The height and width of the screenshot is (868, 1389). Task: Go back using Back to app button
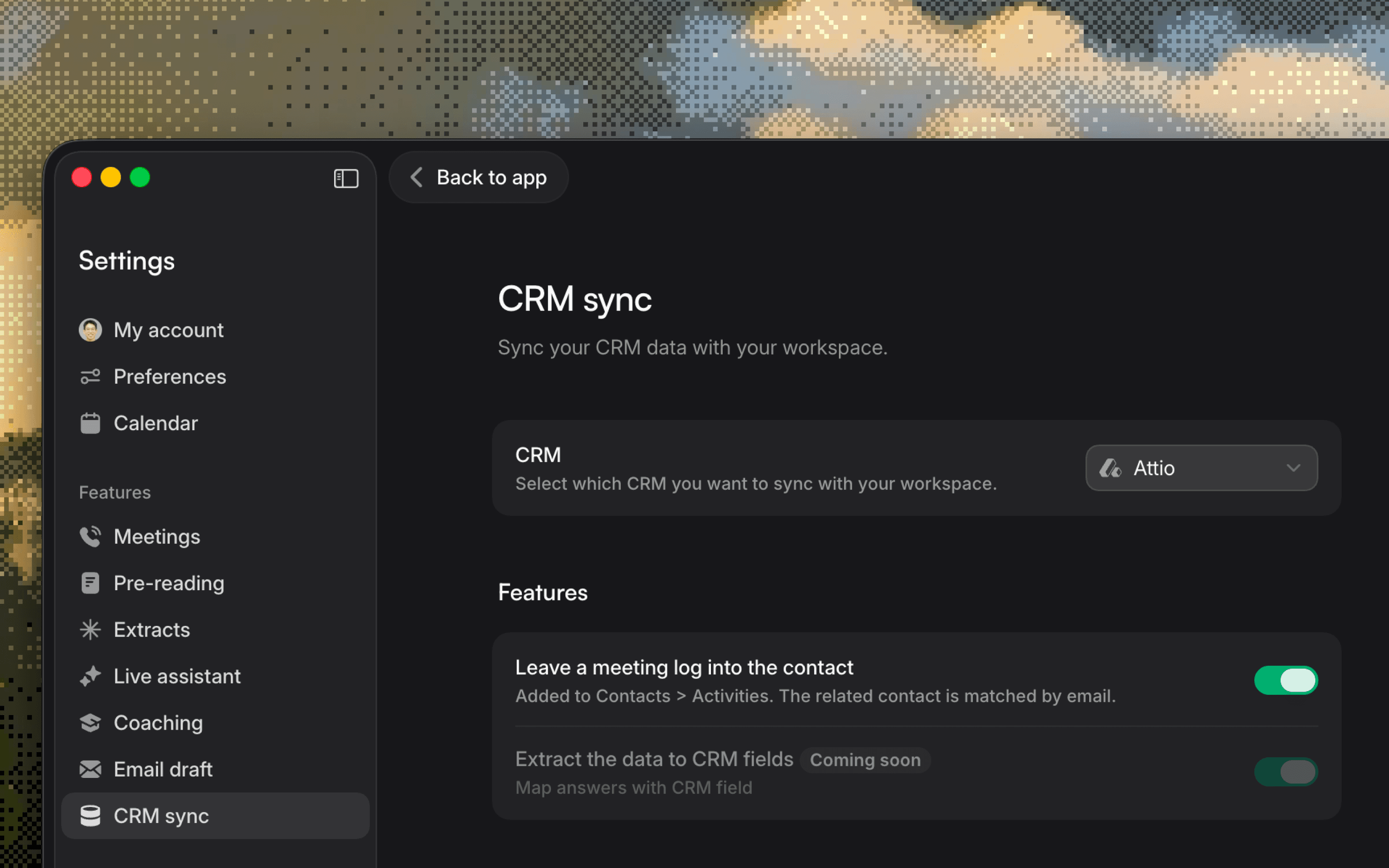479,177
